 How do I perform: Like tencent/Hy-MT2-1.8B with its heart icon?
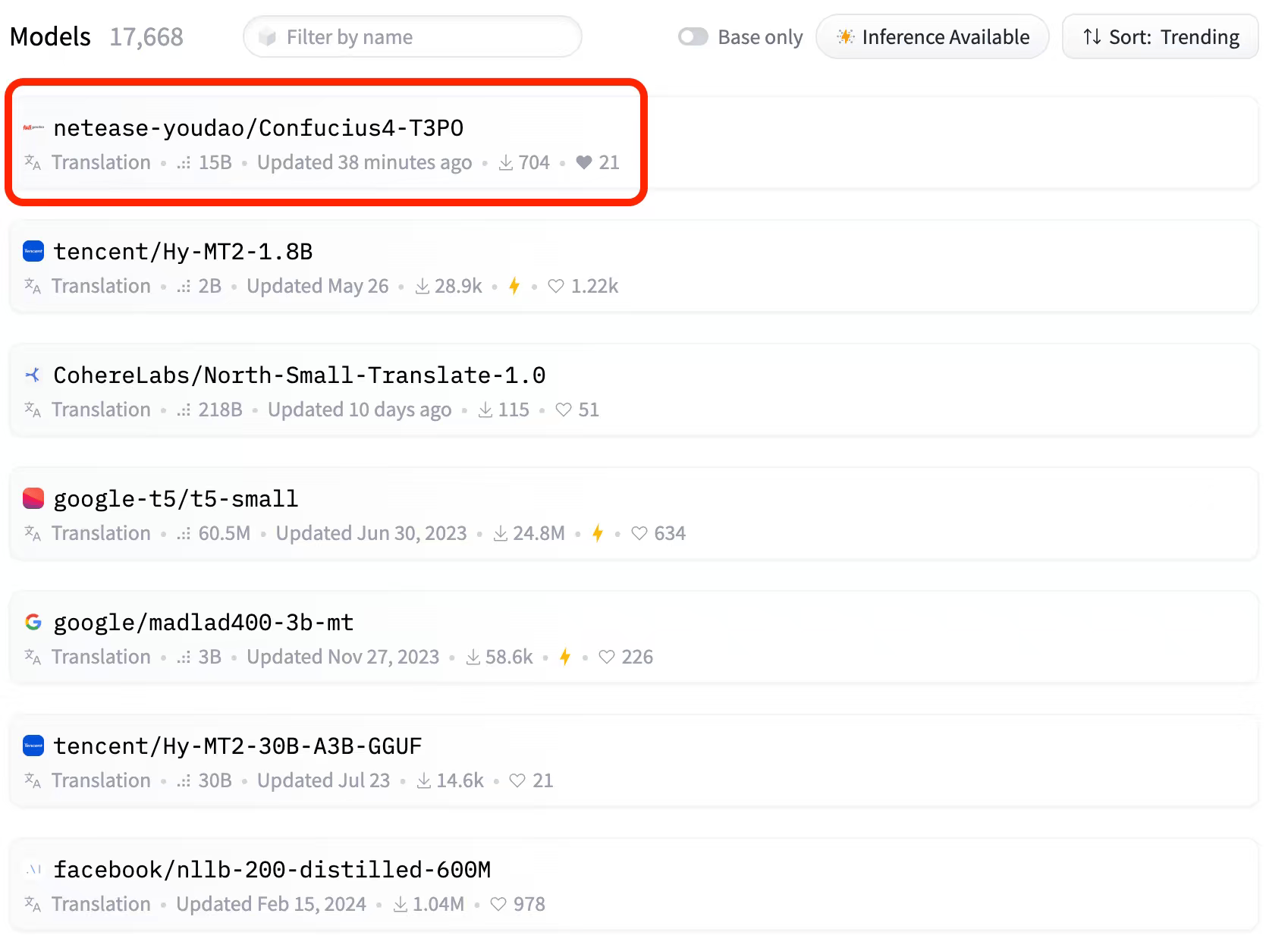pyautogui.click(x=556, y=286)
